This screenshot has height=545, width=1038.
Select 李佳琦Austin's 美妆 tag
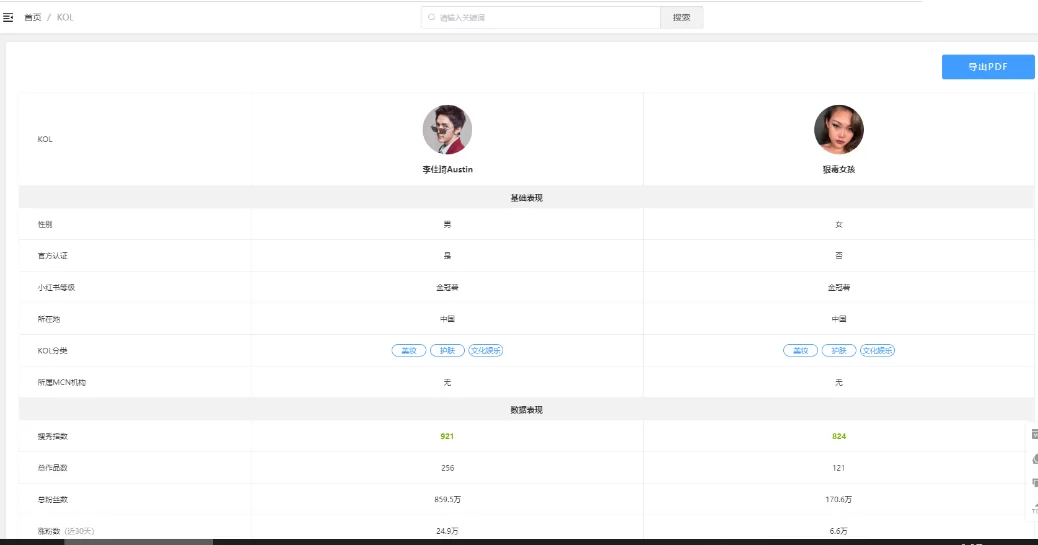[408, 351]
